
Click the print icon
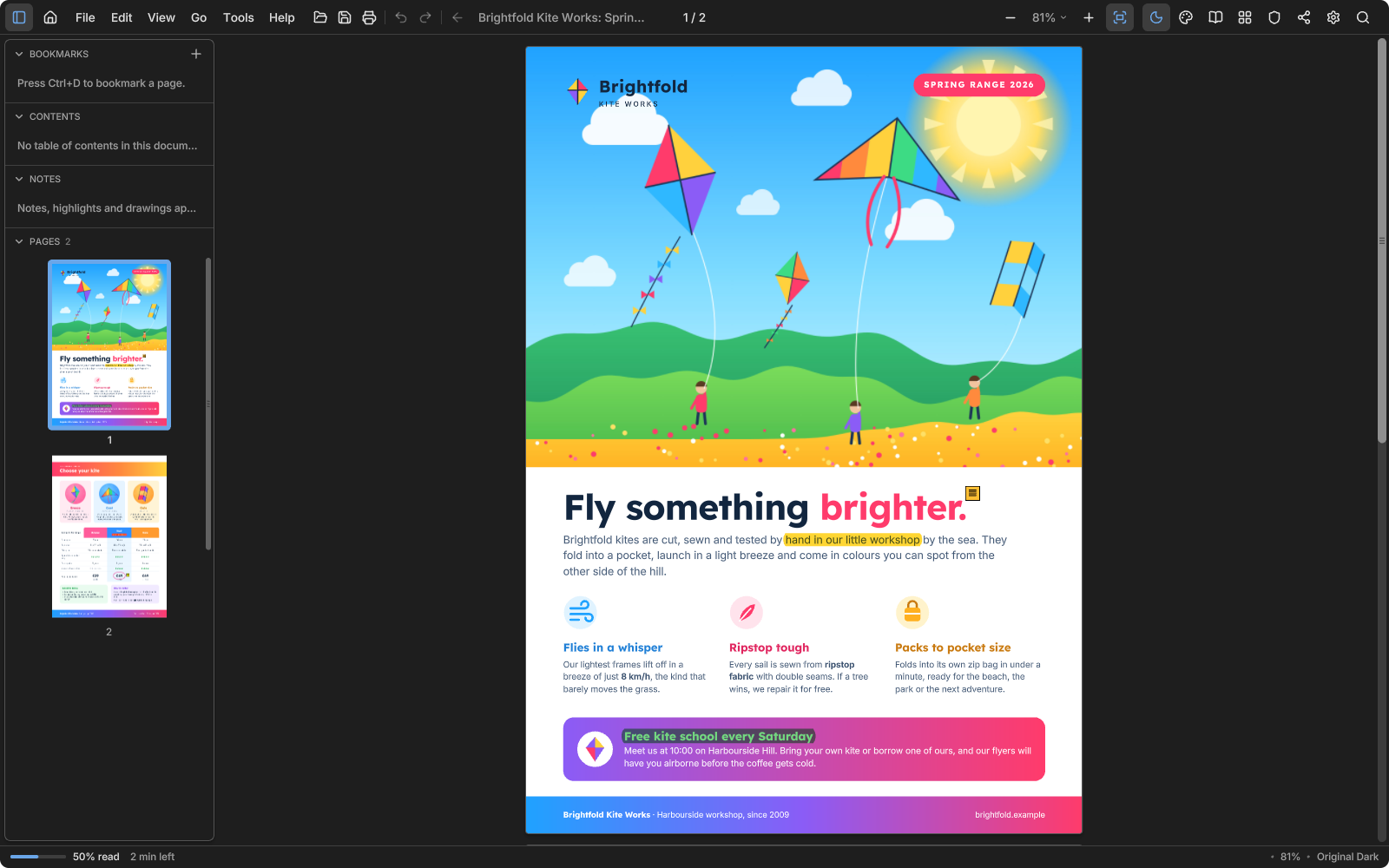coord(369,17)
